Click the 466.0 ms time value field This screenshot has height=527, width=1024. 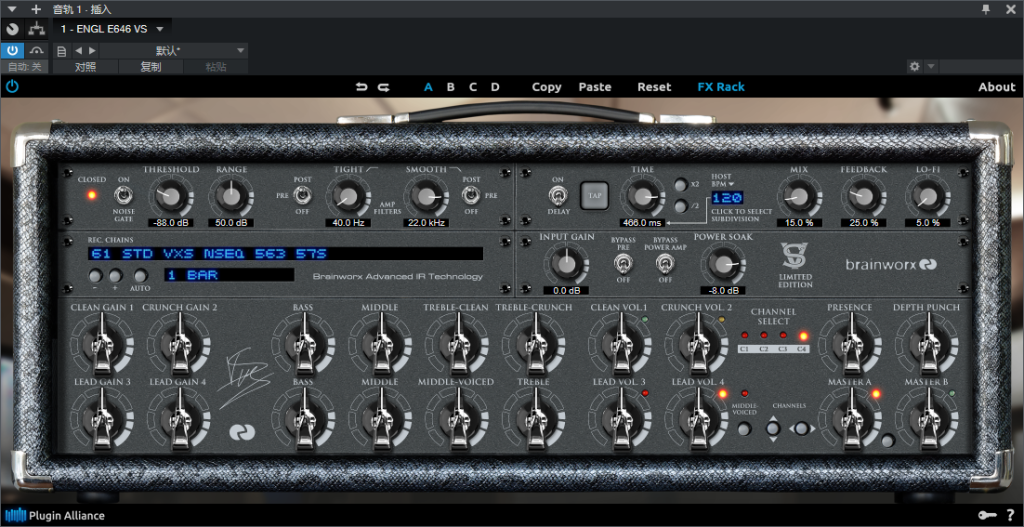click(x=642, y=223)
